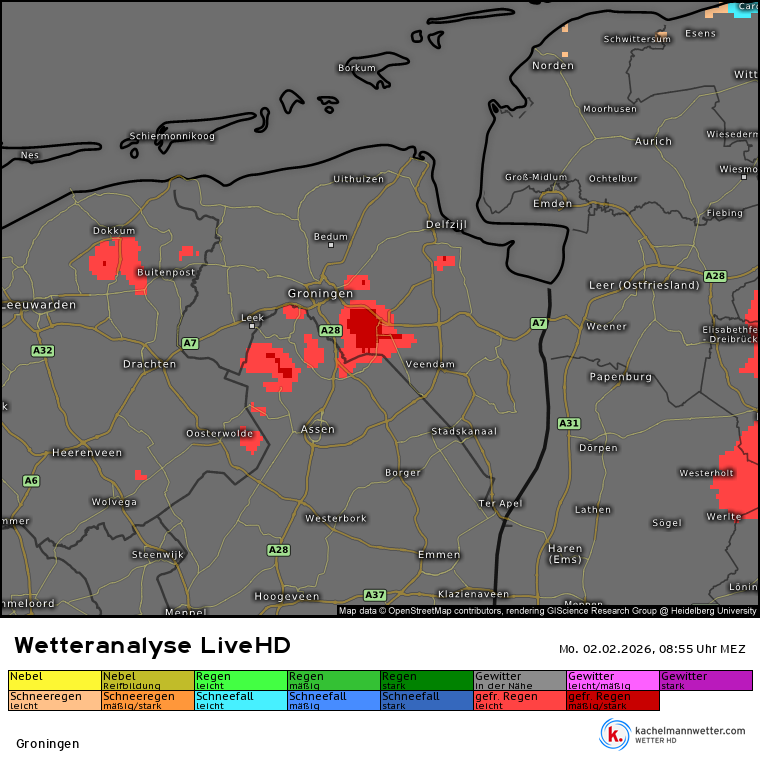Click the Dokkum town label
The width and height of the screenshot is (760, 760).
point(114,231)
